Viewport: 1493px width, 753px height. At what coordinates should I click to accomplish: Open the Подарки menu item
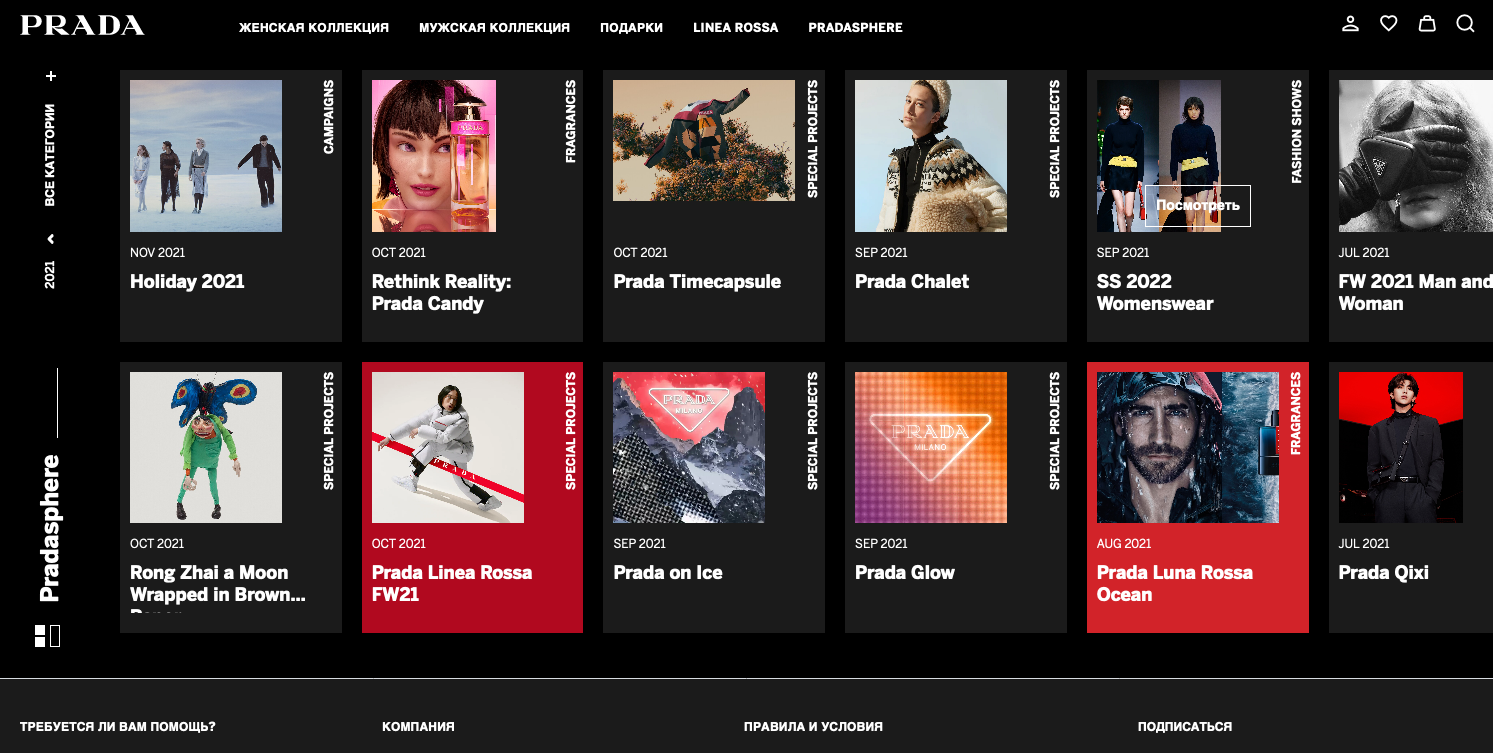pyautogui.click(x=631, y=28)
